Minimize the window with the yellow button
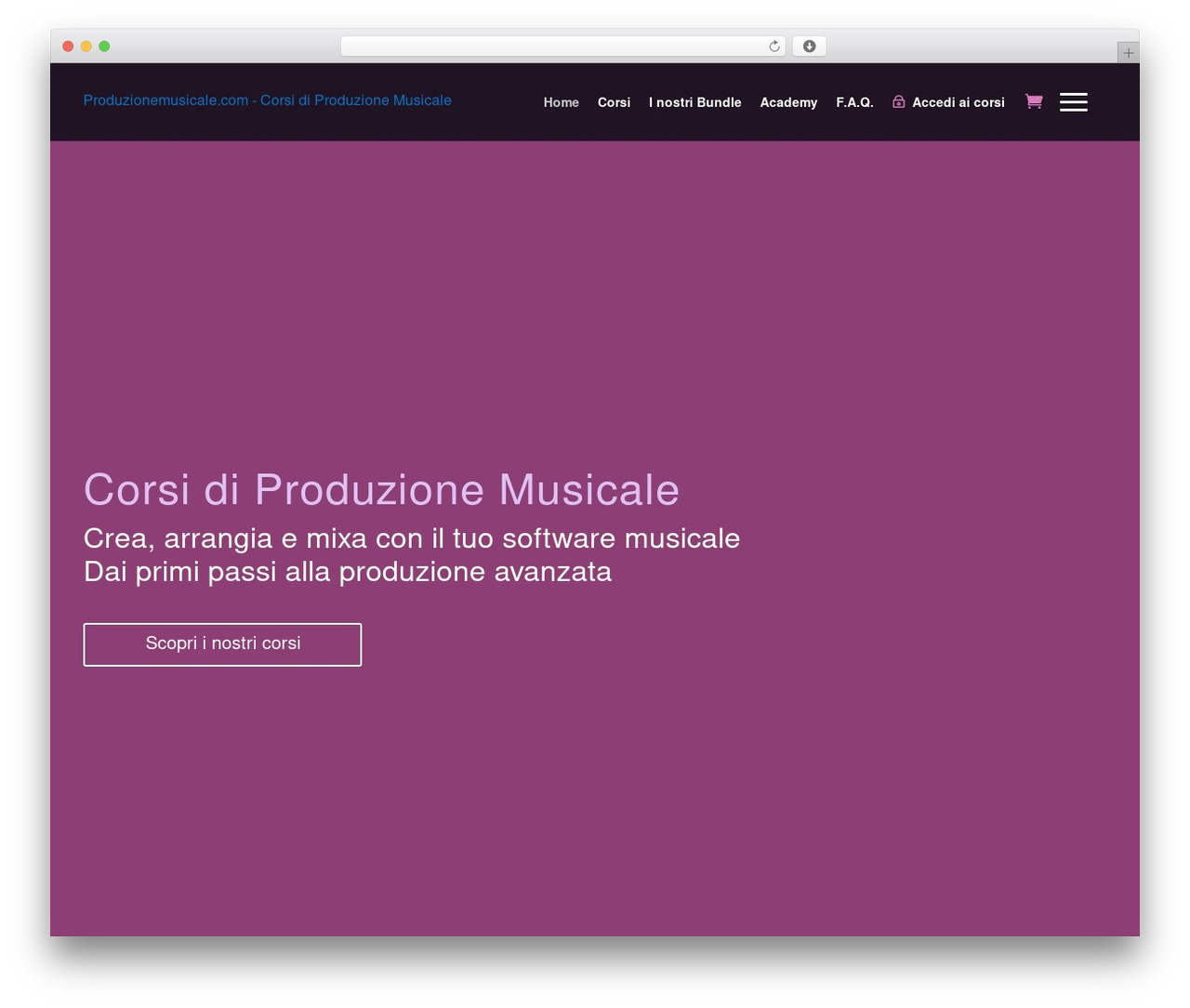 (x=86, y=46)
